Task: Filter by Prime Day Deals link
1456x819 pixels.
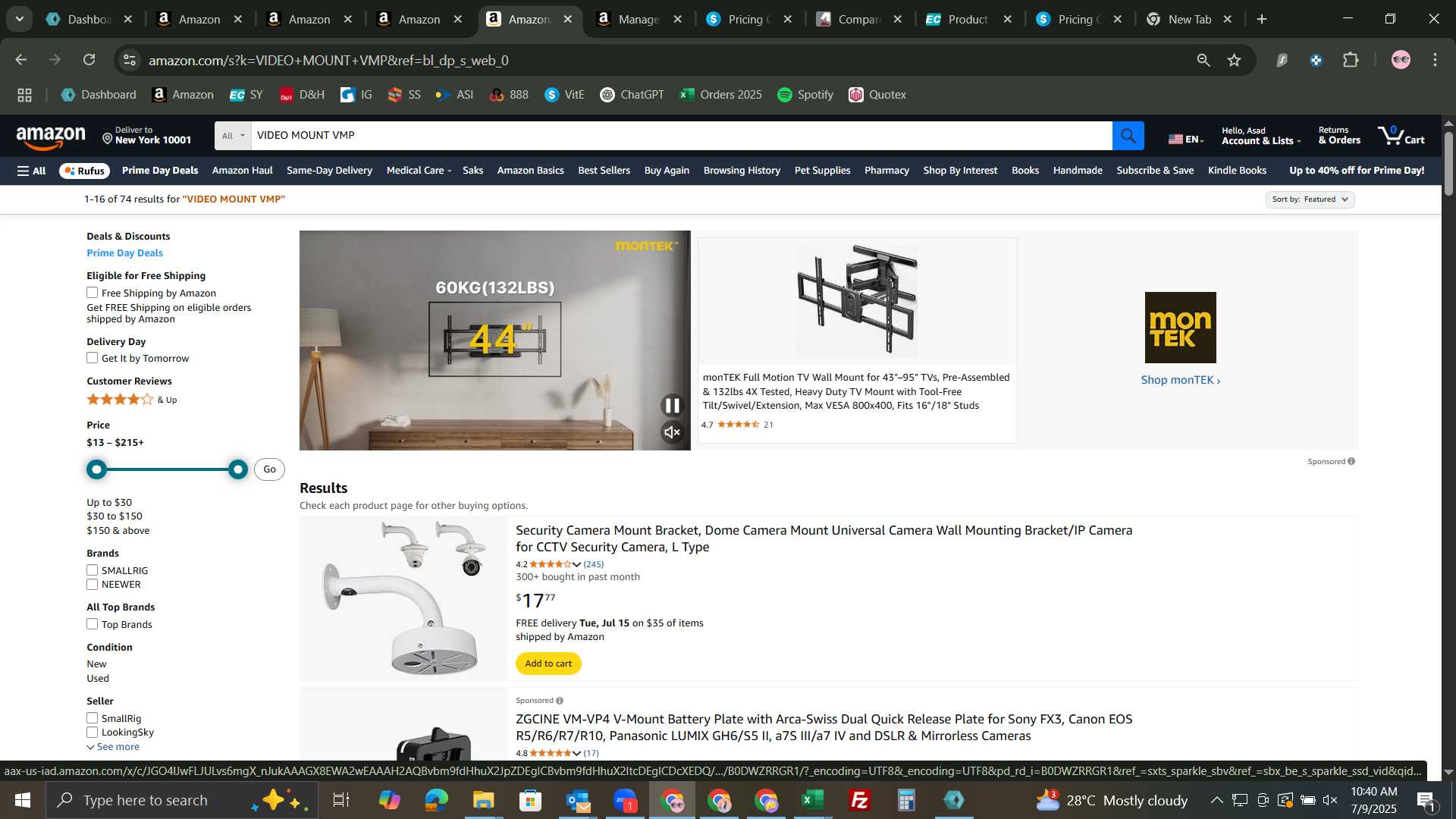Action: (x=124, y=253)
